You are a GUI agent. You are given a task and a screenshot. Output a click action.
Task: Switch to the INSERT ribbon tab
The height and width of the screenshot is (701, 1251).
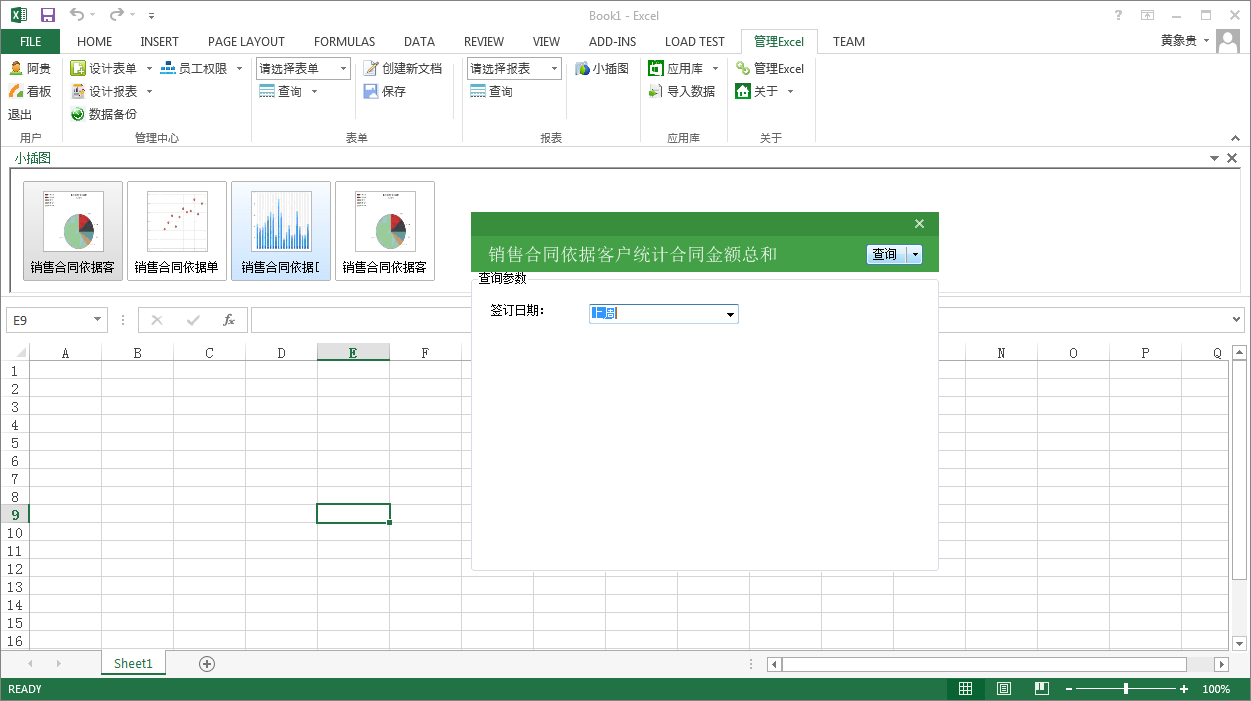click(x=160, y=41)
